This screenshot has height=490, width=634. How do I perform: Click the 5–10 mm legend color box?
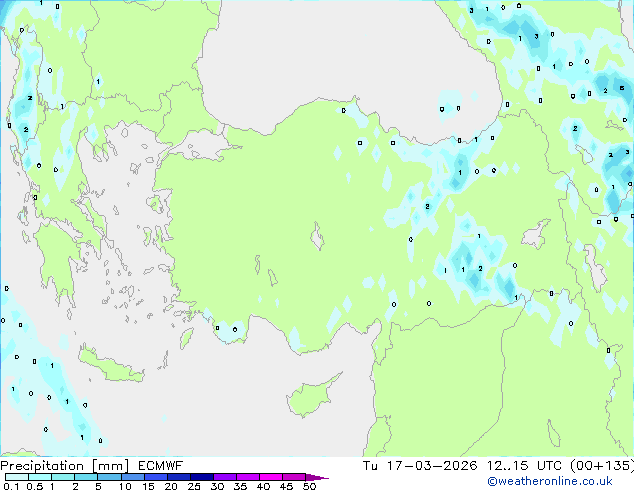tap(109, 477)
